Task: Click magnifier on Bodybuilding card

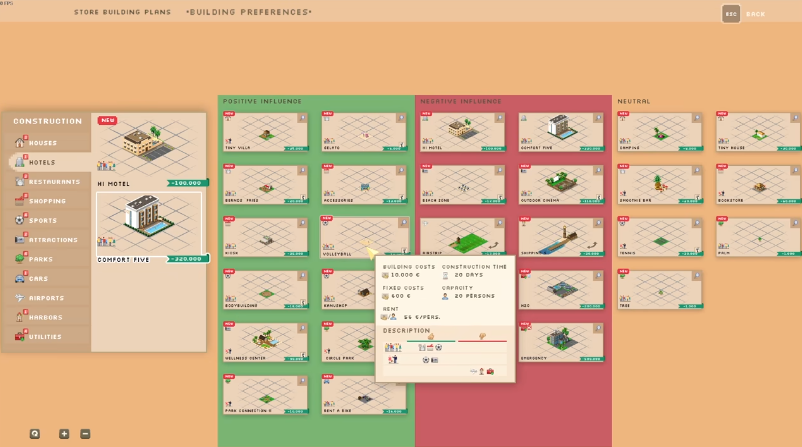Action: click(303, 276)
